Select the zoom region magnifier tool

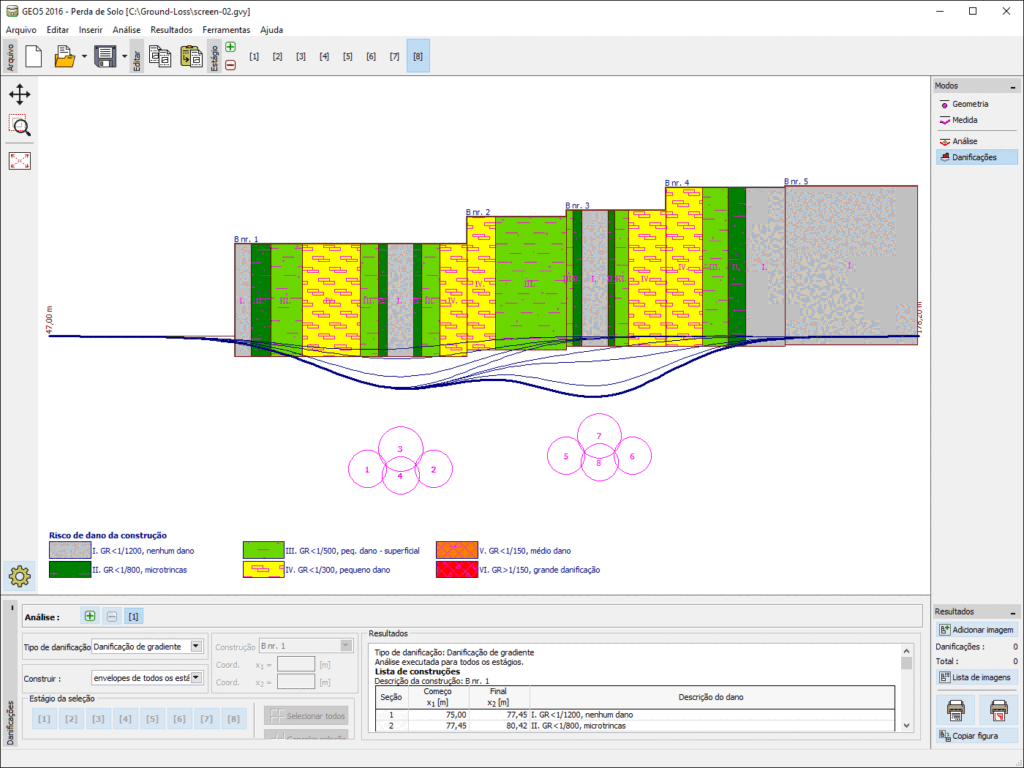(20, 125)
